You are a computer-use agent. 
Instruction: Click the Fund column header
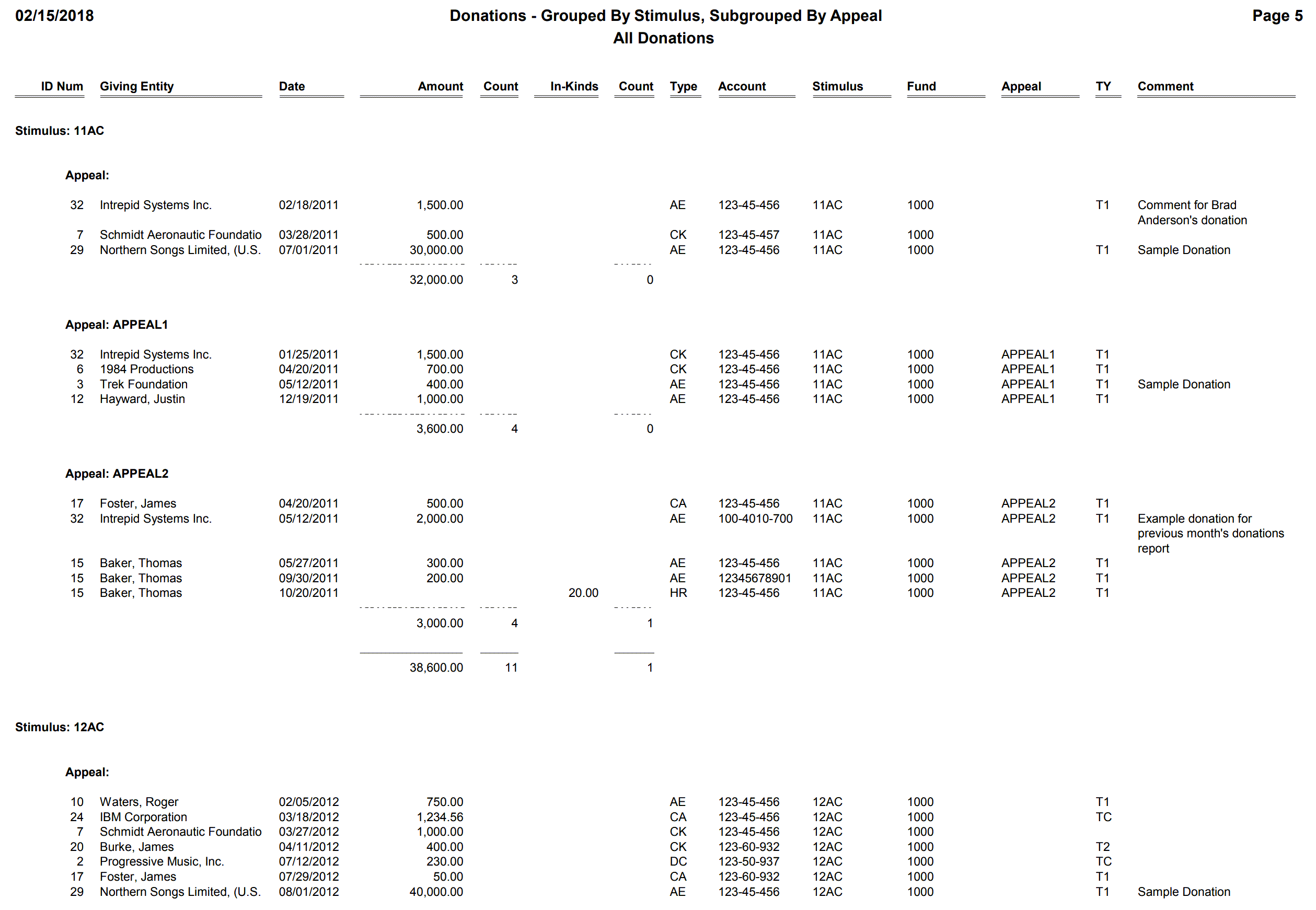tap(921, 86)
